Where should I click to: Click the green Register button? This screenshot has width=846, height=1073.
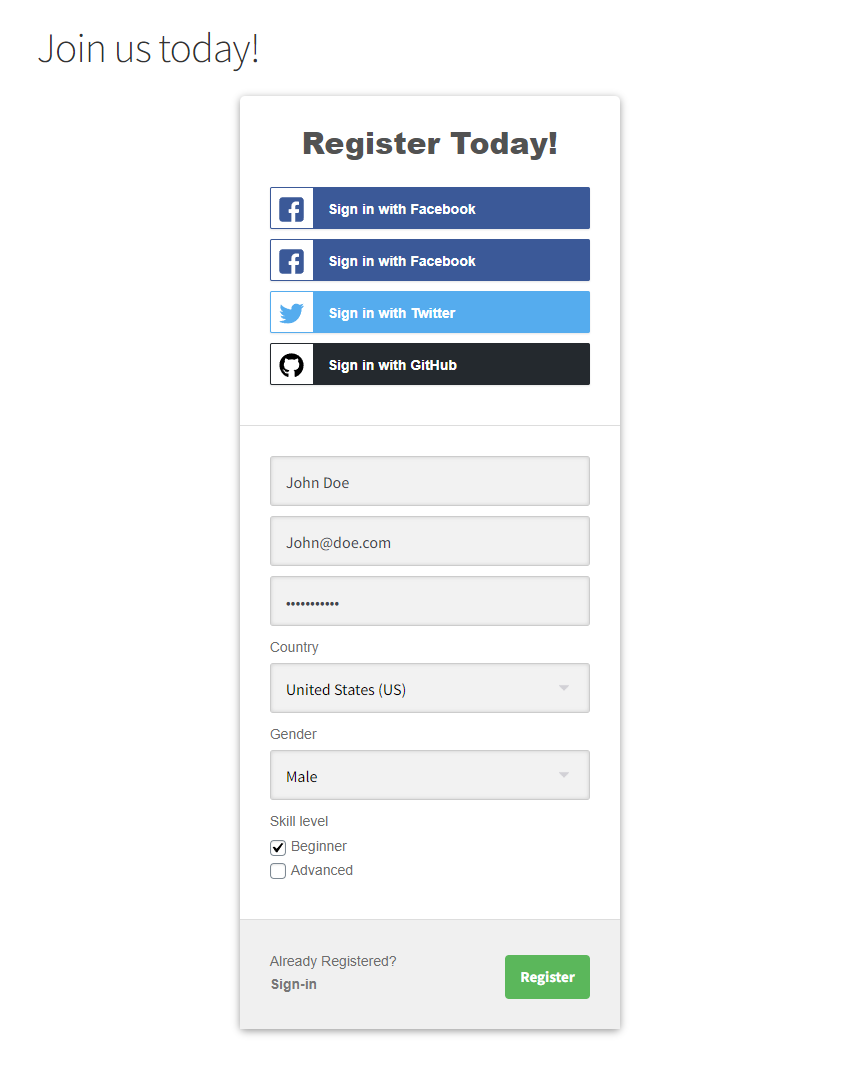coord(547,977)
